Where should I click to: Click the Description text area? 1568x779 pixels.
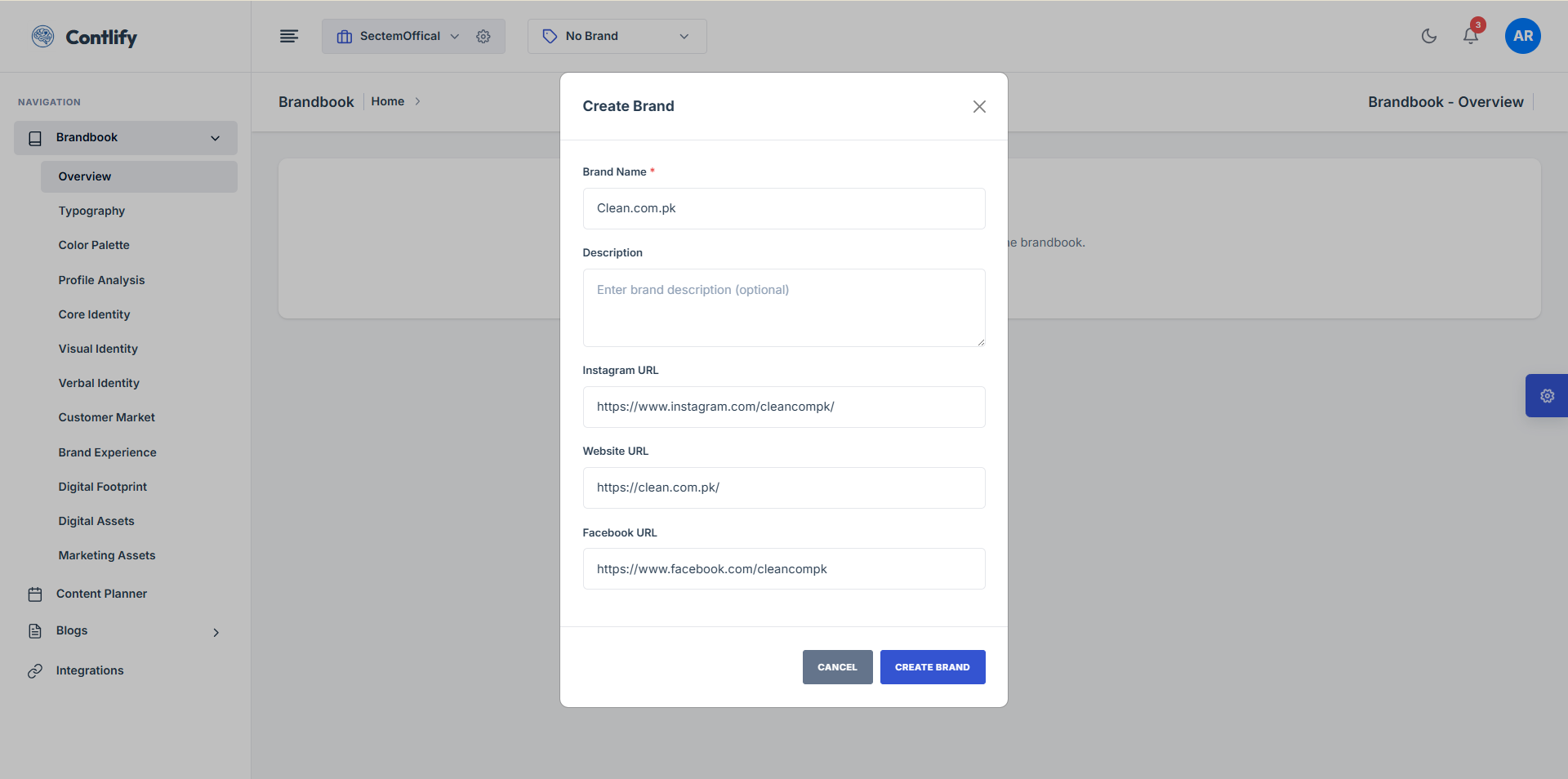click(783, 308)
